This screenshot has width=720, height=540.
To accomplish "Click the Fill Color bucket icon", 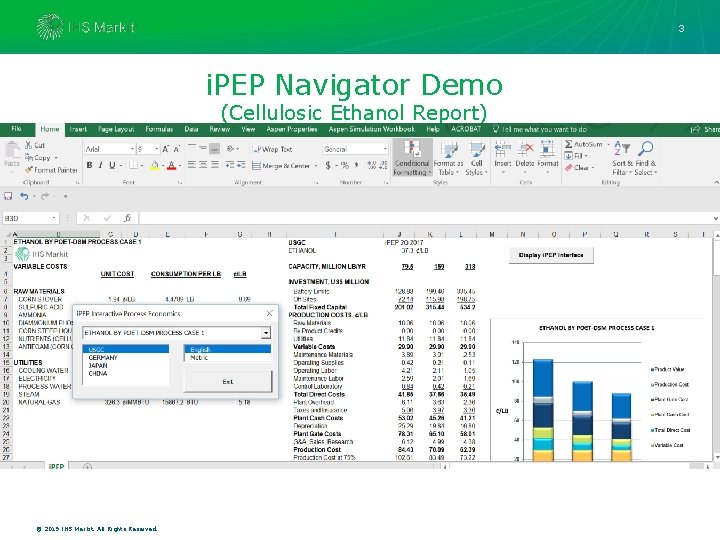I will coord(155,165).
